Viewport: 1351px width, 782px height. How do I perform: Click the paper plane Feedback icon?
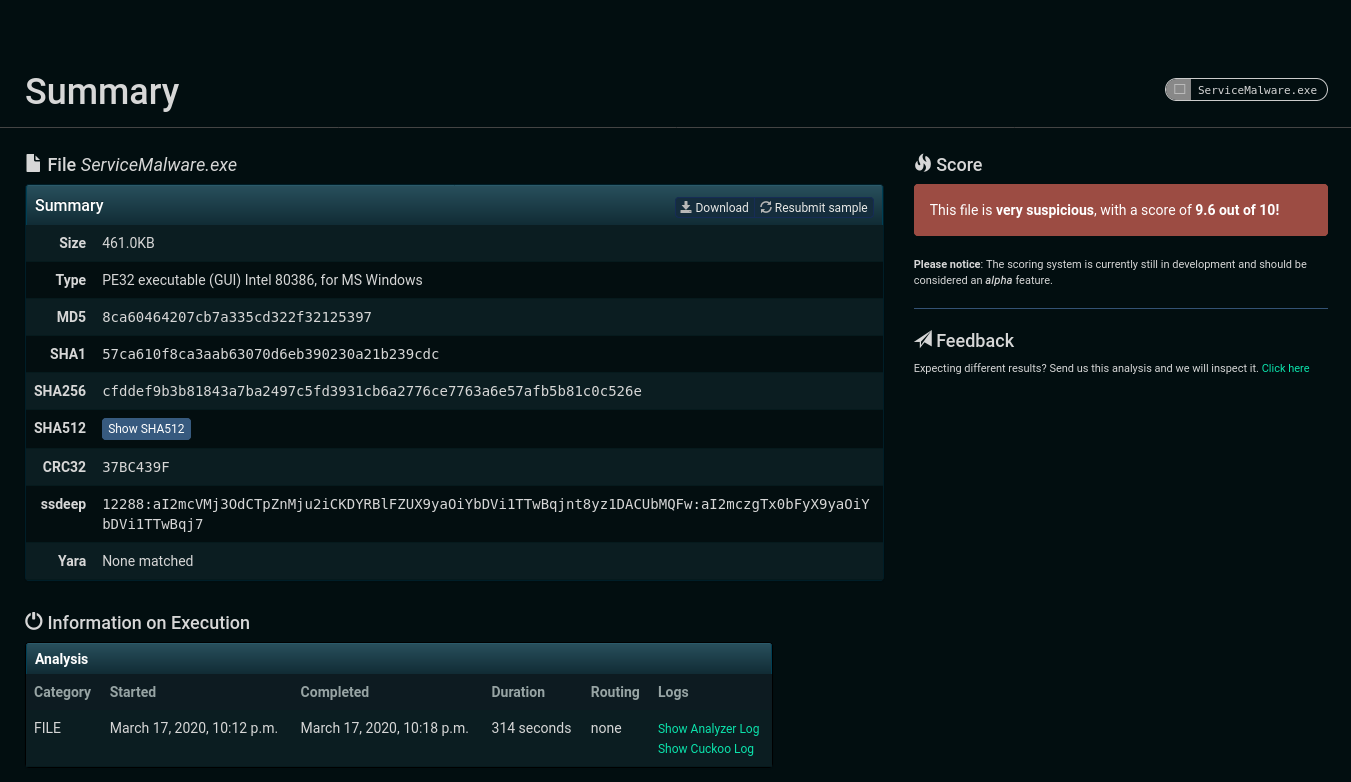(x=923, y=340)
